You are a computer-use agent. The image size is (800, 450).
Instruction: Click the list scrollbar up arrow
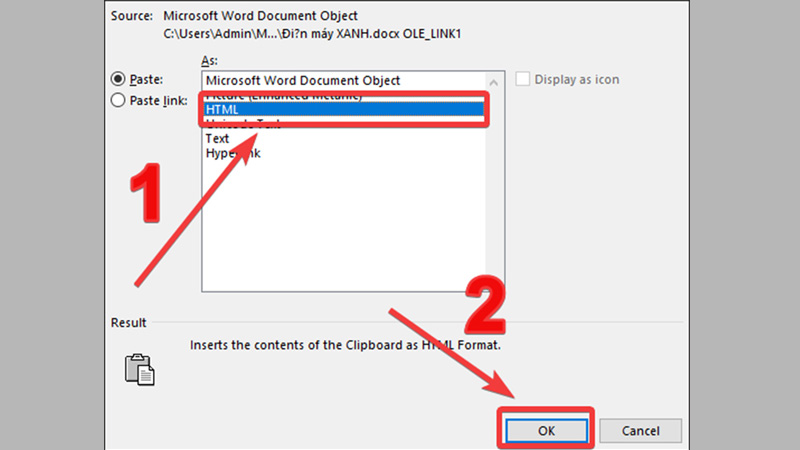pyautogui.click(x=493, y=82)
